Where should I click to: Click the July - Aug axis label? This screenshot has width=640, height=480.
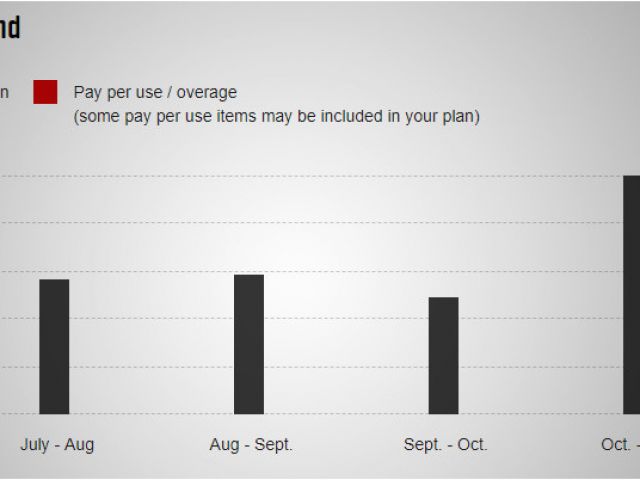tap(57, 444)
